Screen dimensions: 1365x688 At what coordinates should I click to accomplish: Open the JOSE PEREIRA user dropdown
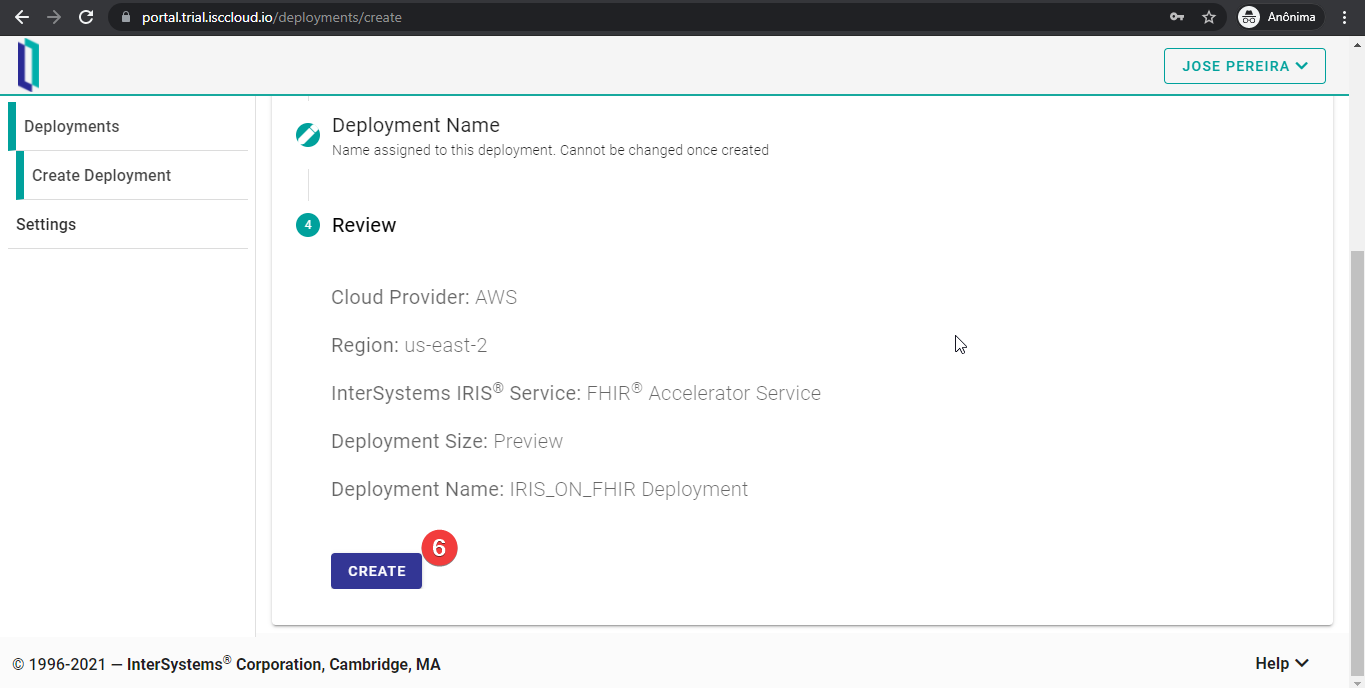coord(1245,66)
